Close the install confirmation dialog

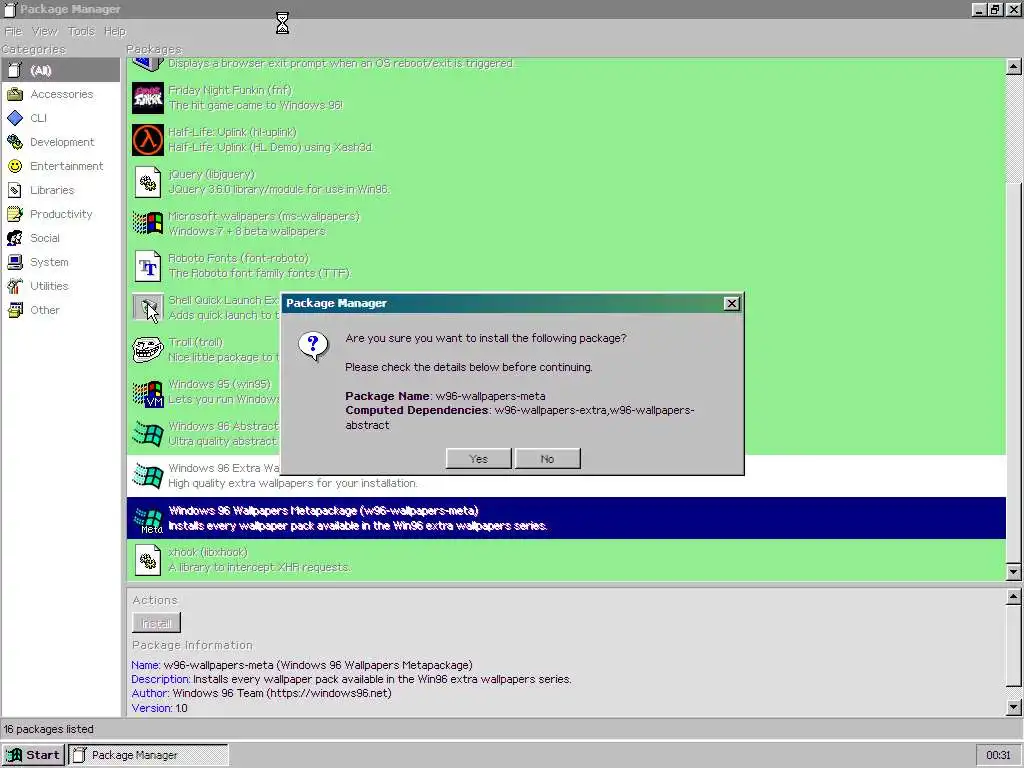(x=731, y=304)
